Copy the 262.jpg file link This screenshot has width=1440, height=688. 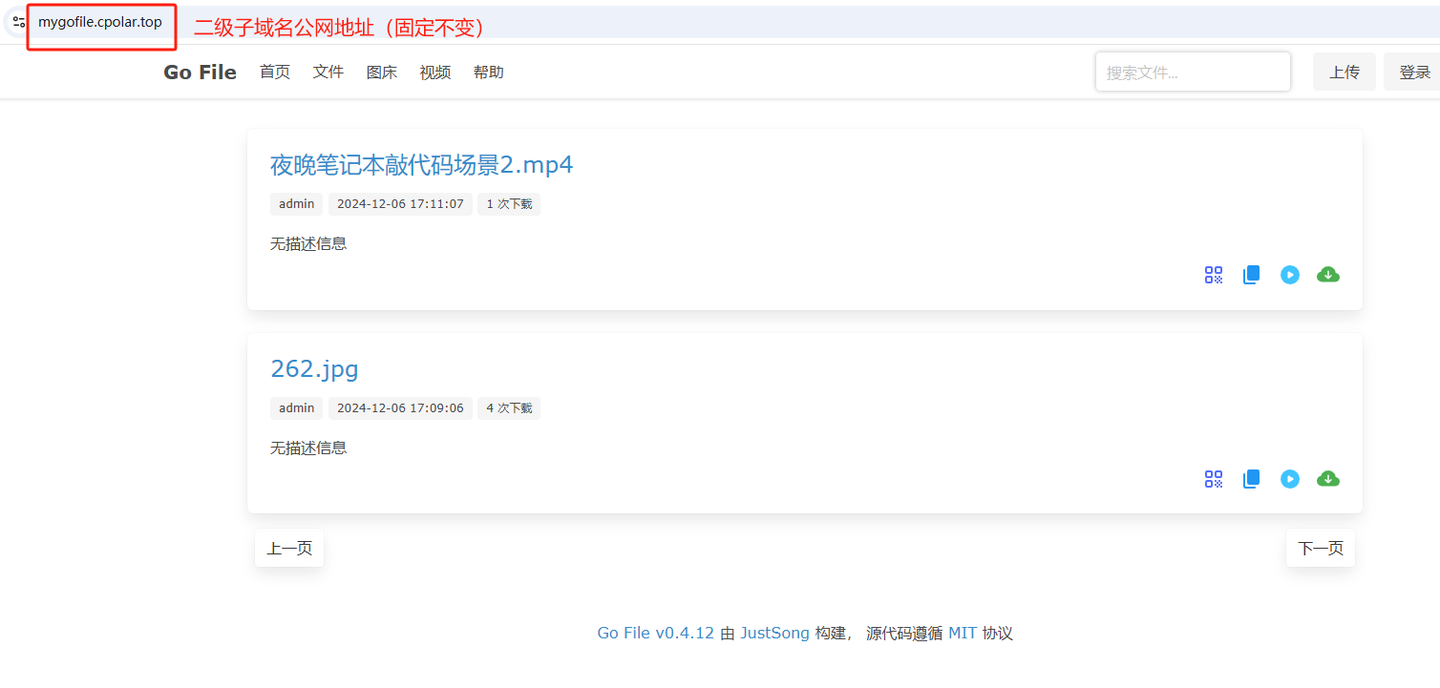tap(1251, 478)
